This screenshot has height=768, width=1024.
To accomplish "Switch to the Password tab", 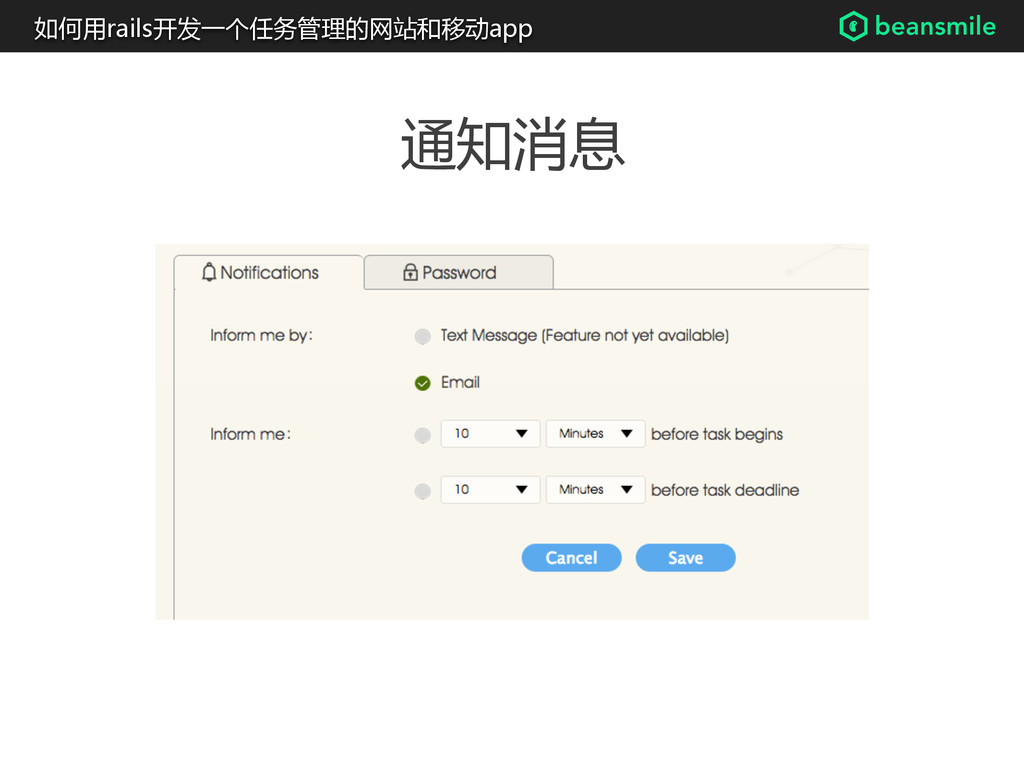I will pyautogui.click(x=458, y=272).
